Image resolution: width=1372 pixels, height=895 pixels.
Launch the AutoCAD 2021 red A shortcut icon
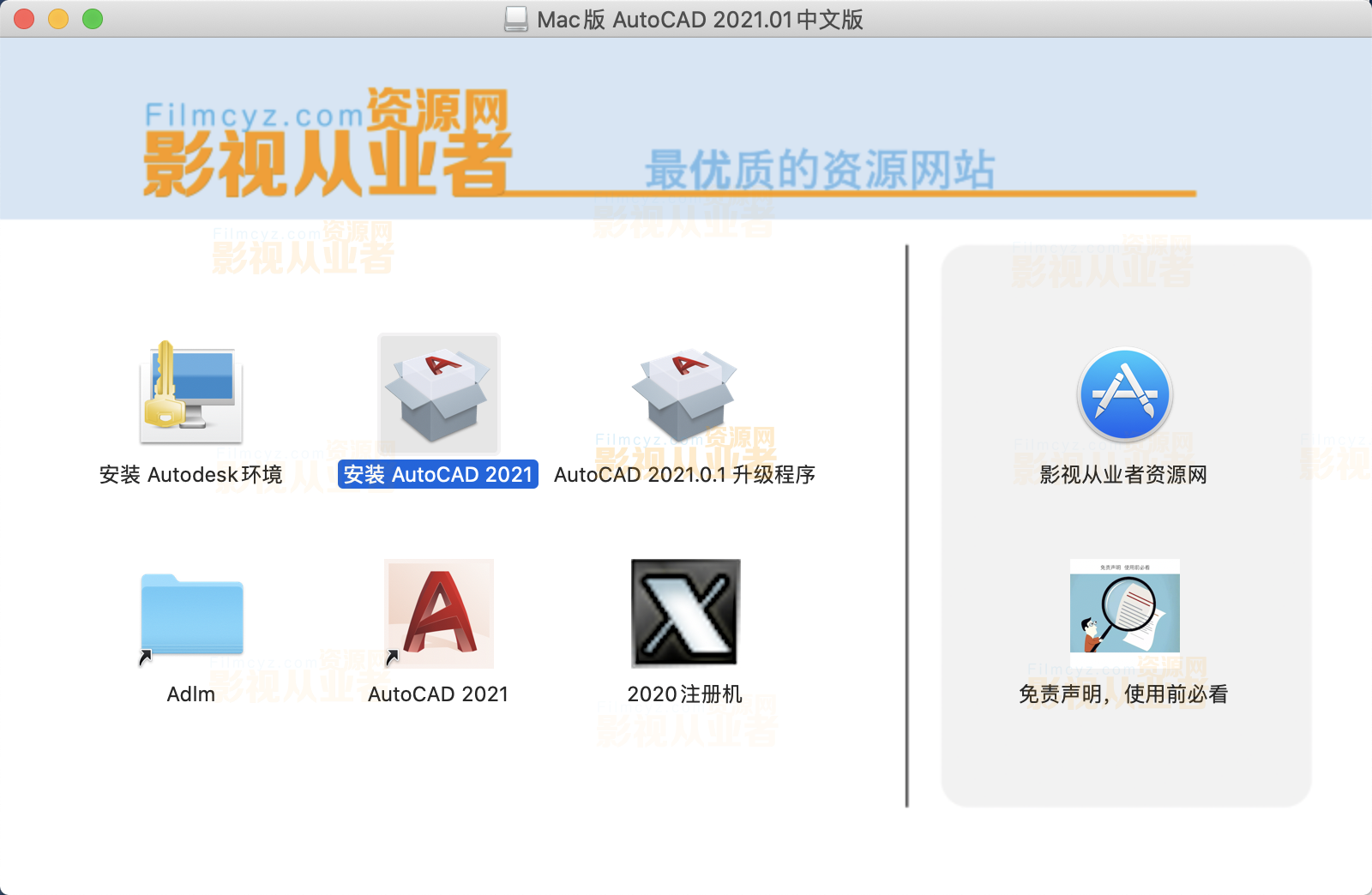(x=438, y=614)
